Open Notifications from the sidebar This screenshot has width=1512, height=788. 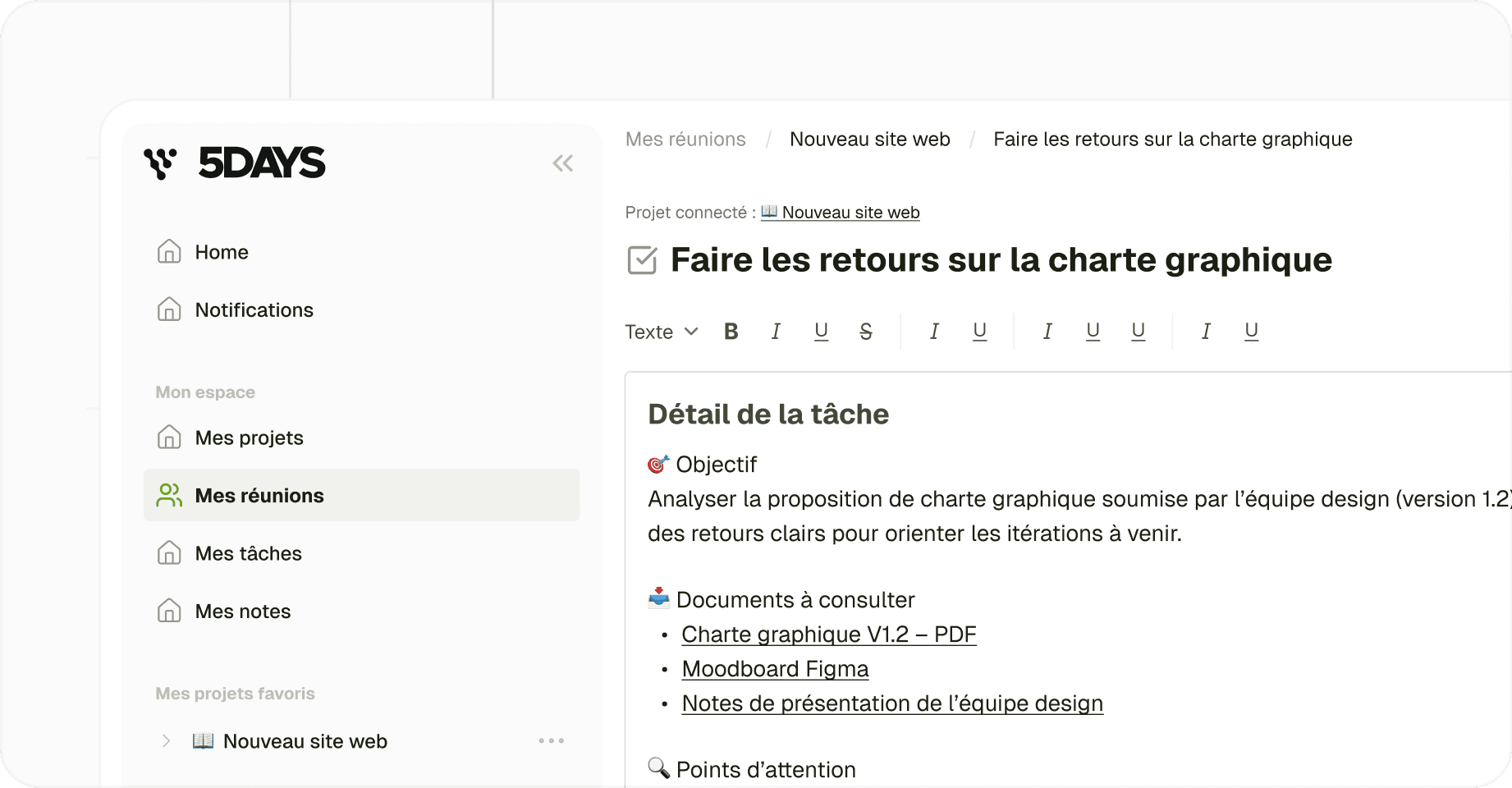coord(254,310)
